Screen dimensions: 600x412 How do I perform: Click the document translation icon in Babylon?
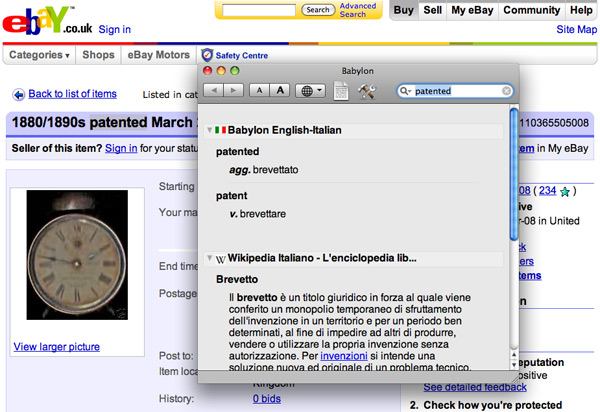point(341,91)
